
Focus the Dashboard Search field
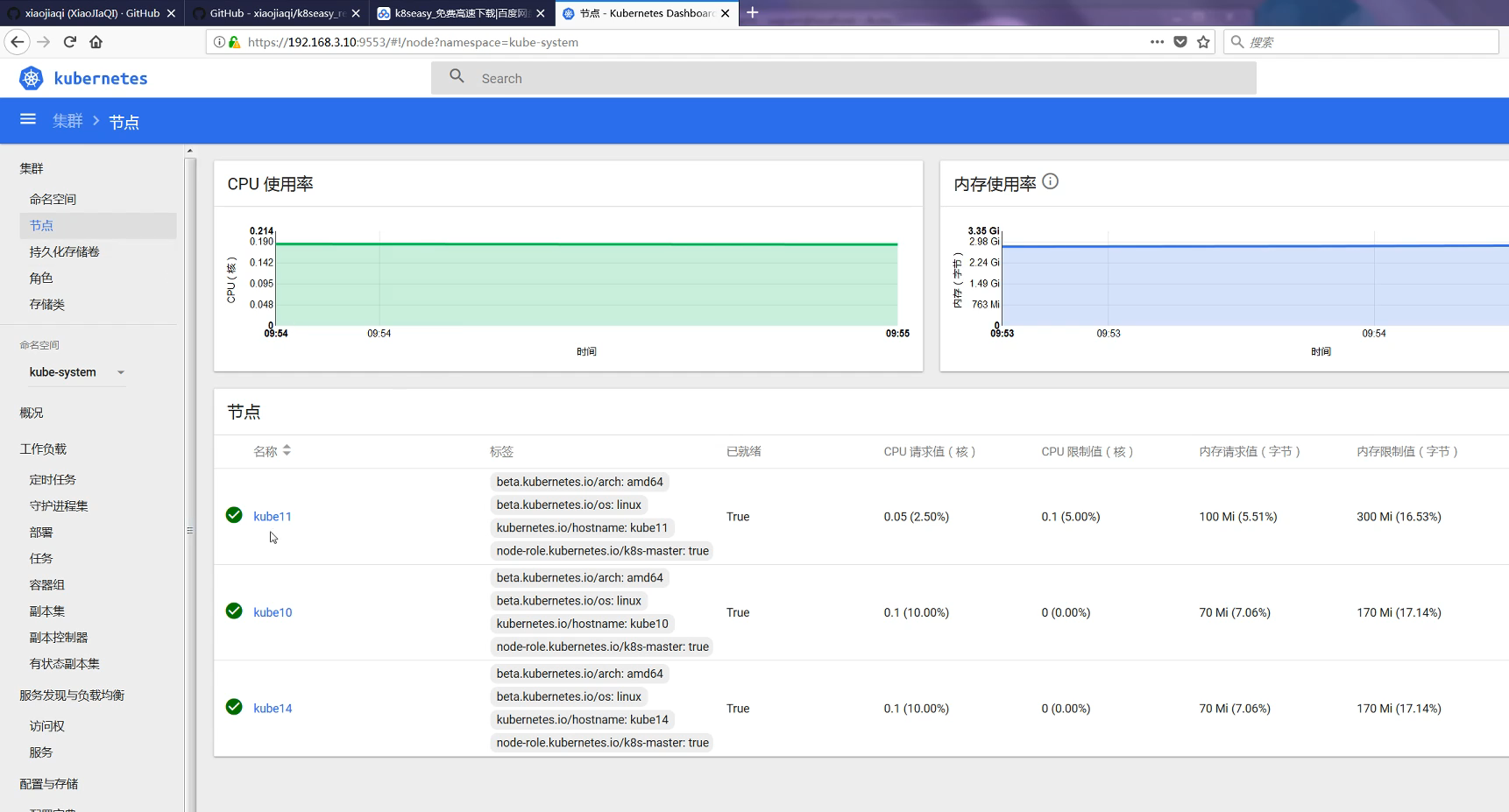[843, 78]
